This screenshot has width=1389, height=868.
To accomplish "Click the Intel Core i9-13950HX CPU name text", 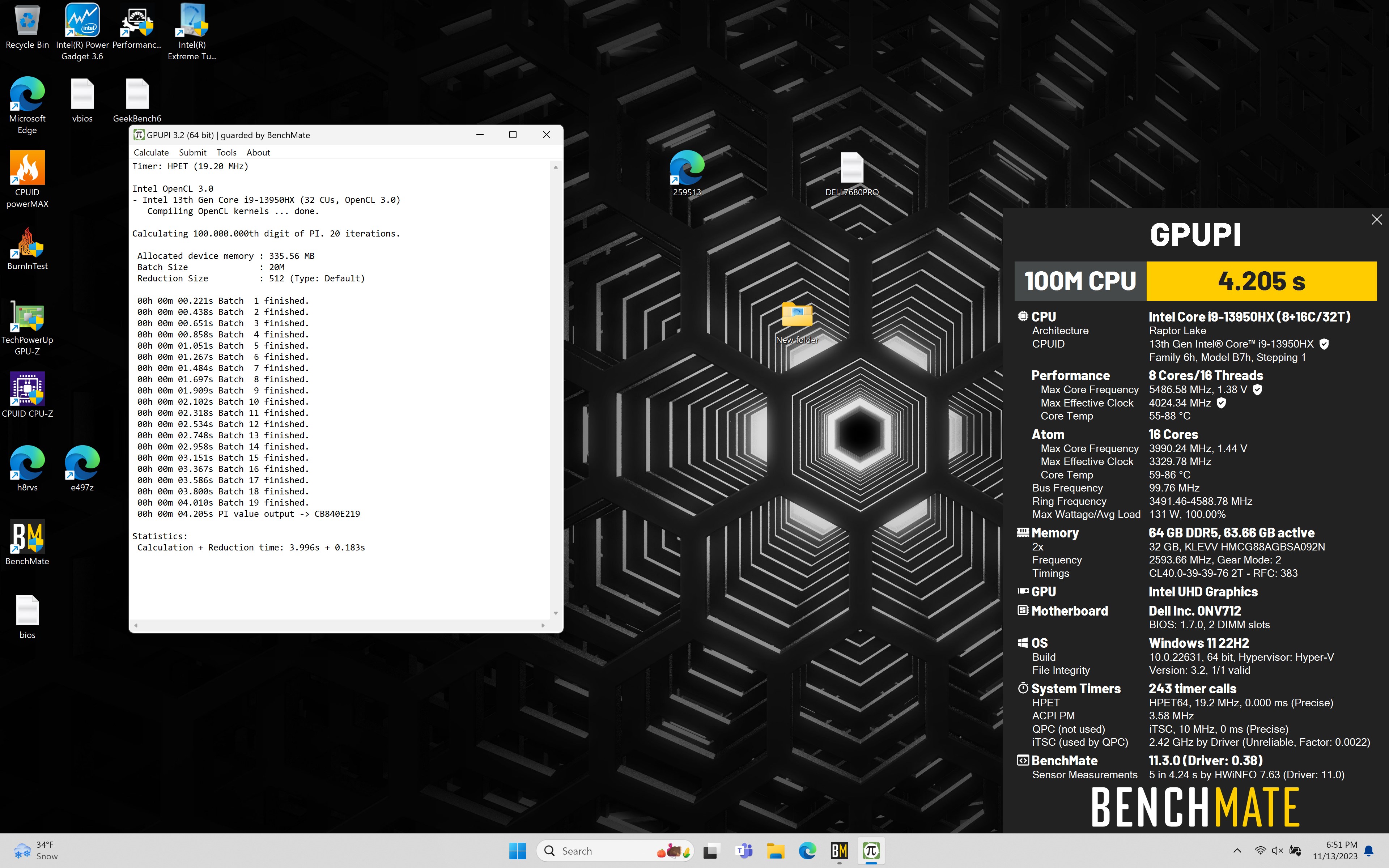I will point(1249,317).
